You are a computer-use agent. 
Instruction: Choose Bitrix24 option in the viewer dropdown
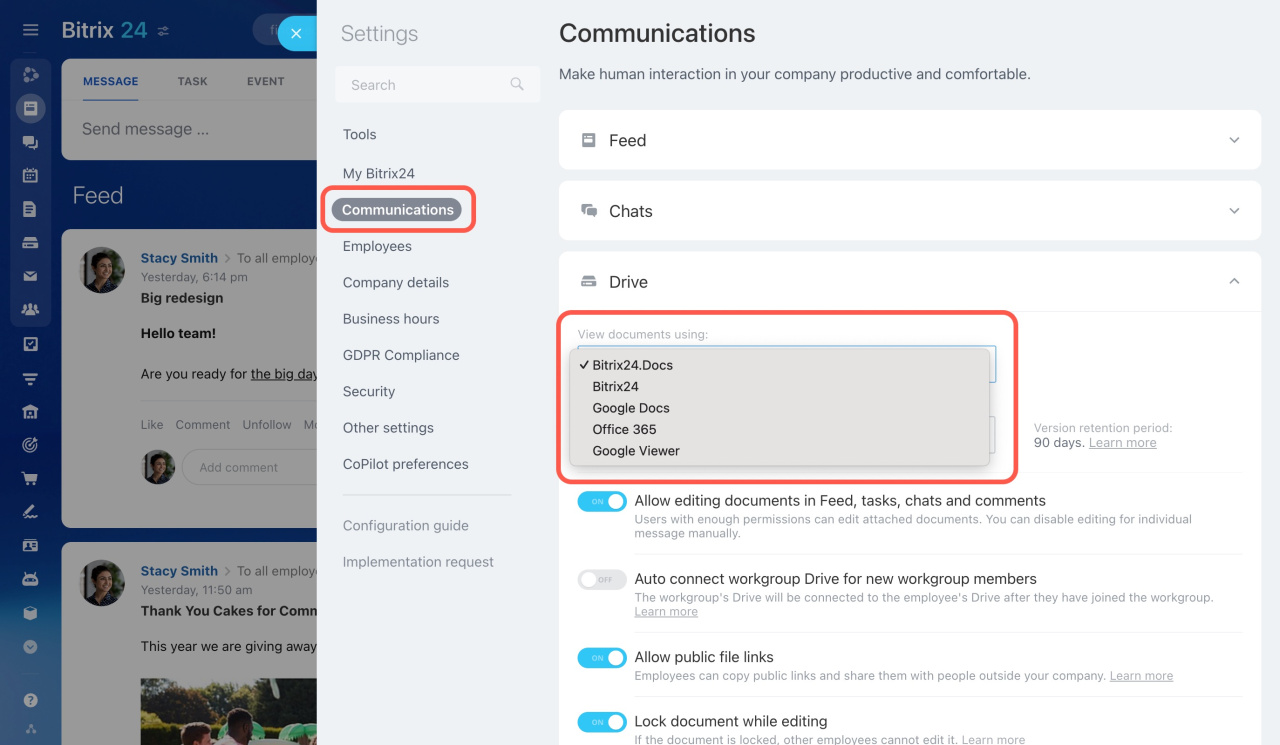tap(779, 386)
